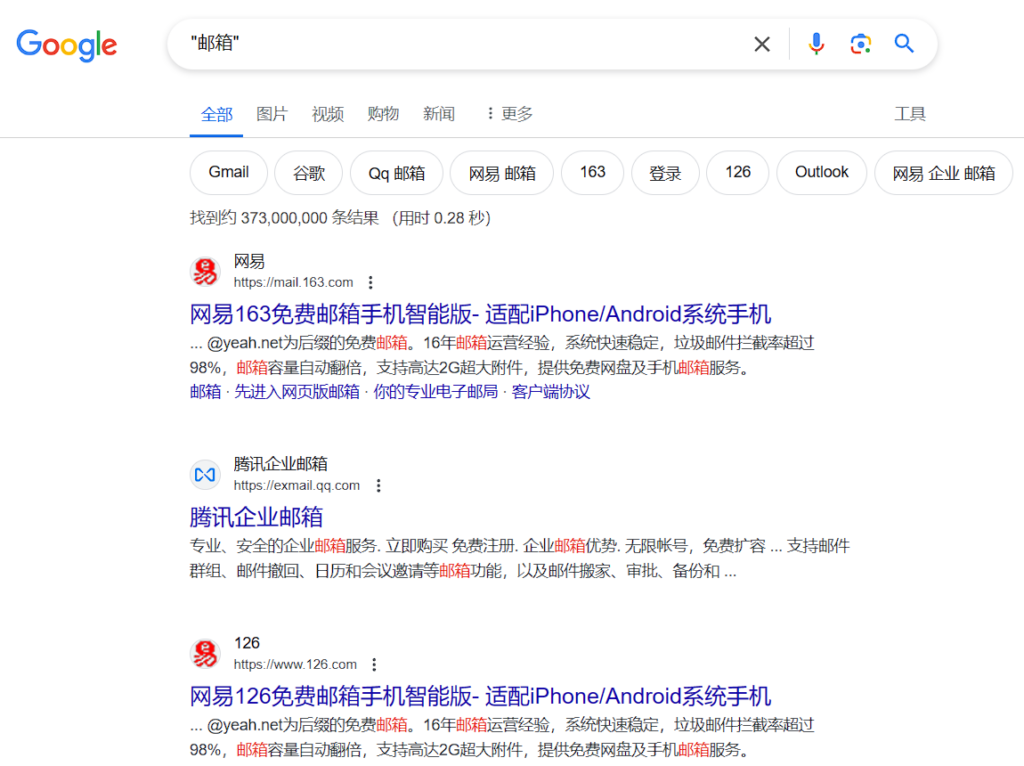Image resolution: width=1024 pixels, height=766 pixels.
Task: Open the 网易163免费邮箱手机智能版 result title
Action: click(x=480, y=314)
